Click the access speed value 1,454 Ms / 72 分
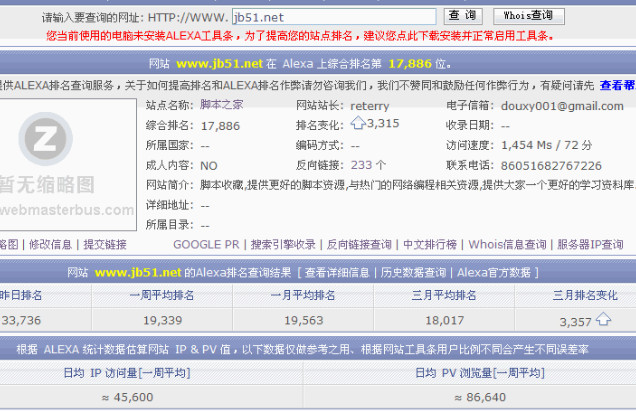The height and width of the screenshot is (411, 636). [546, 145]
